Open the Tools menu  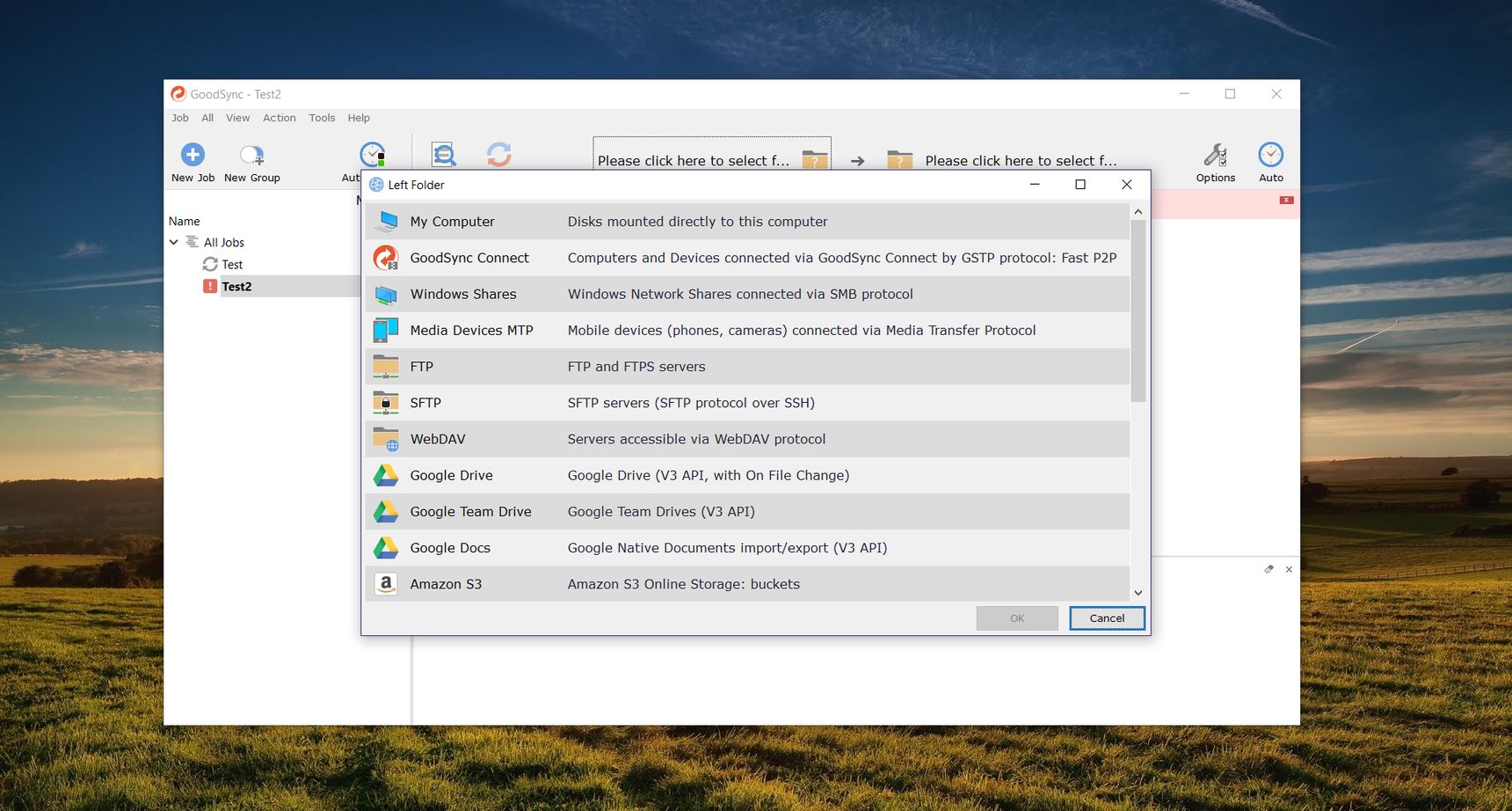322,118
